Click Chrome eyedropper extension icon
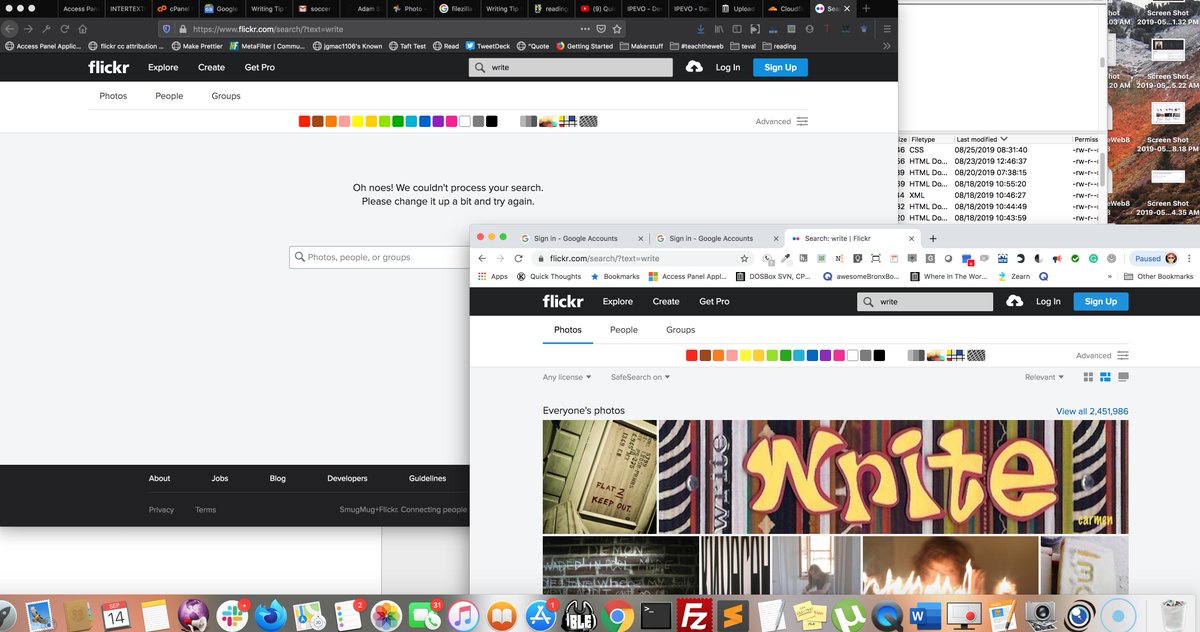This screenshot has width=1200, height=632. [786, 258]
